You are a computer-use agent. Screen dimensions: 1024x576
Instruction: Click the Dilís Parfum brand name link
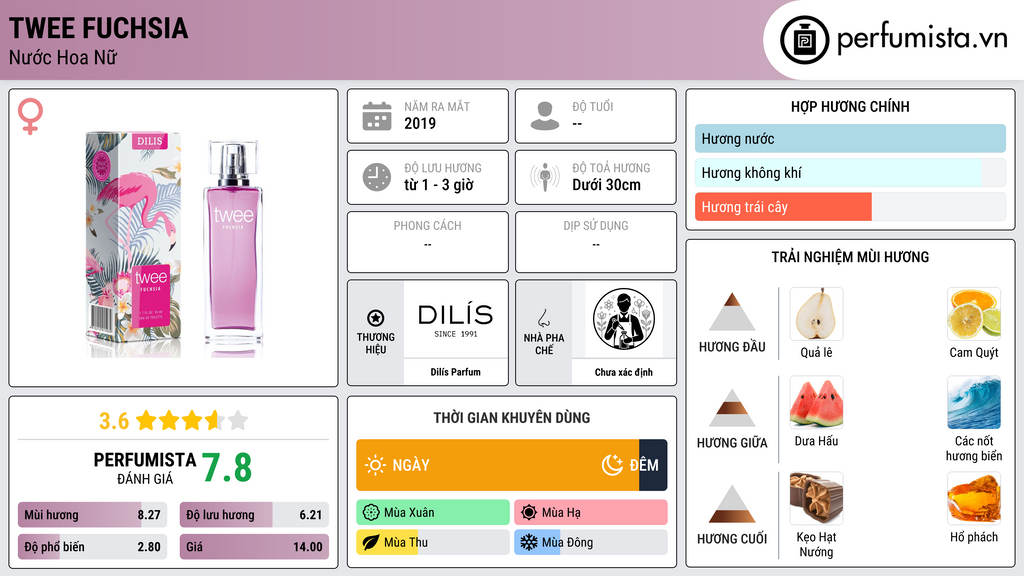point(455,372)
